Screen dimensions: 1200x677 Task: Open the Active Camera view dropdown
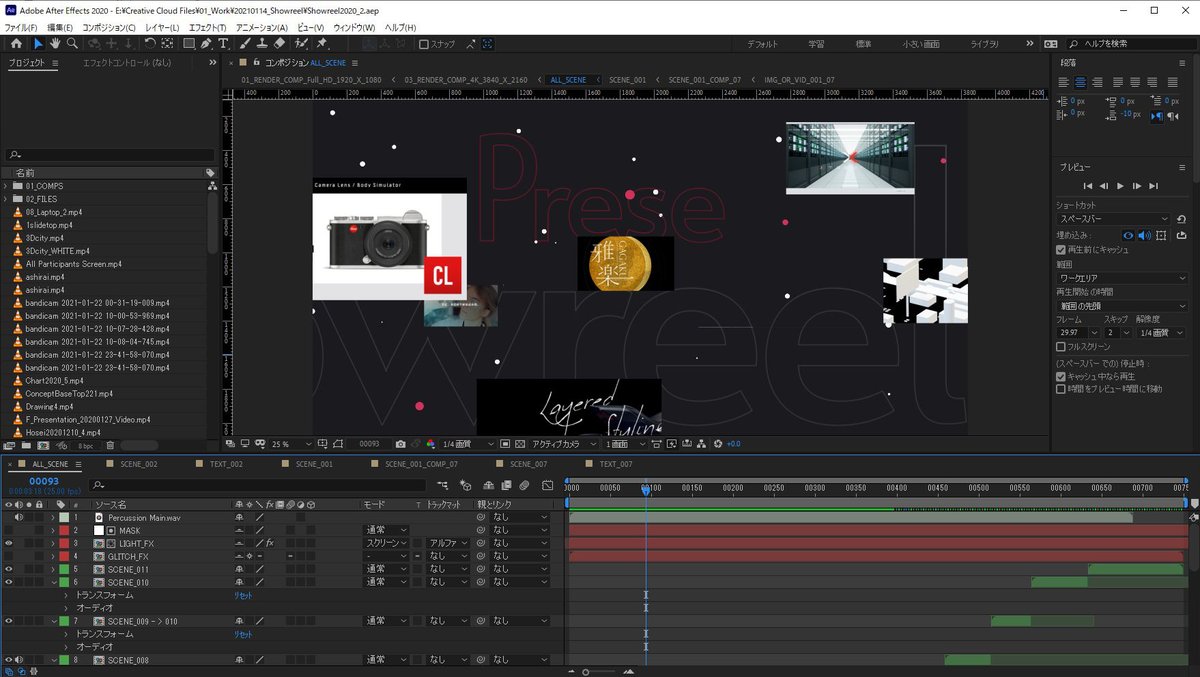[x=562, y=444]
